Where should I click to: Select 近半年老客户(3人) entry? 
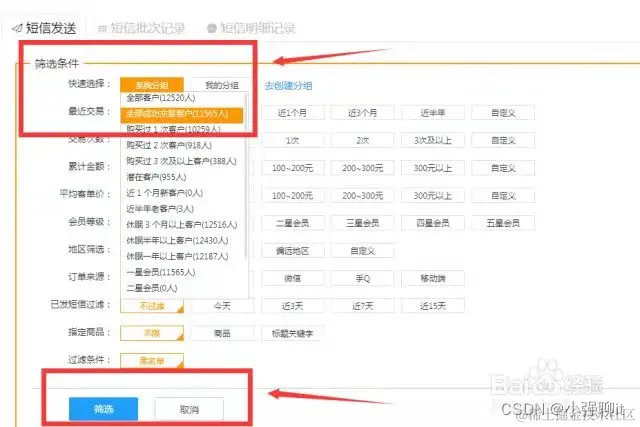(x=160, y=209)
